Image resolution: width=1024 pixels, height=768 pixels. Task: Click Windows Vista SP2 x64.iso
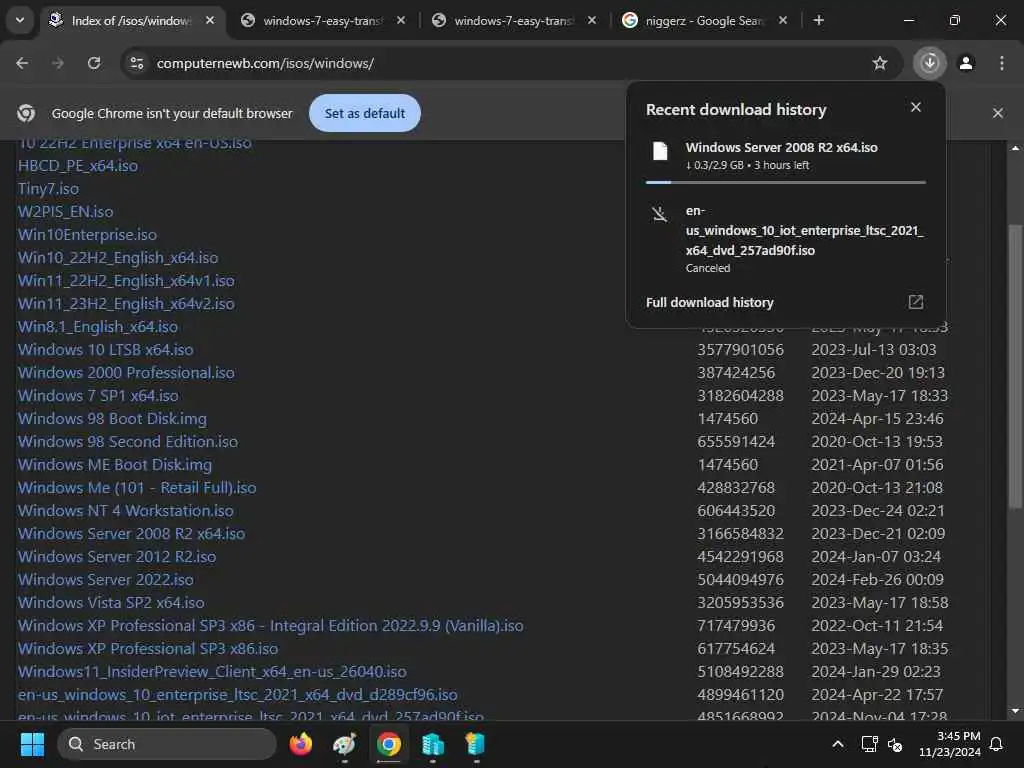coord(111,602)
